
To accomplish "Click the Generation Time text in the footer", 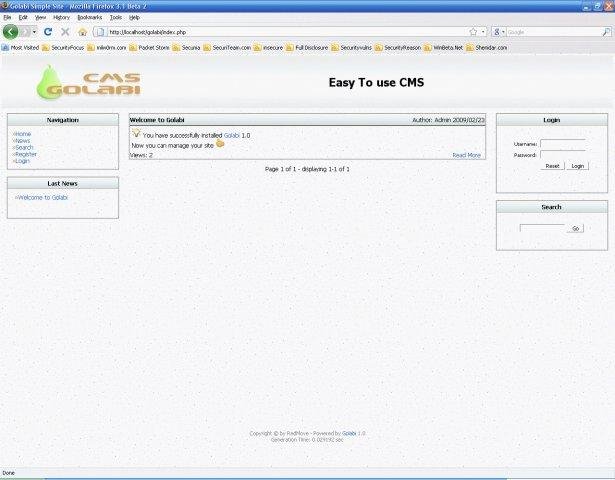I will pos(307,440).
